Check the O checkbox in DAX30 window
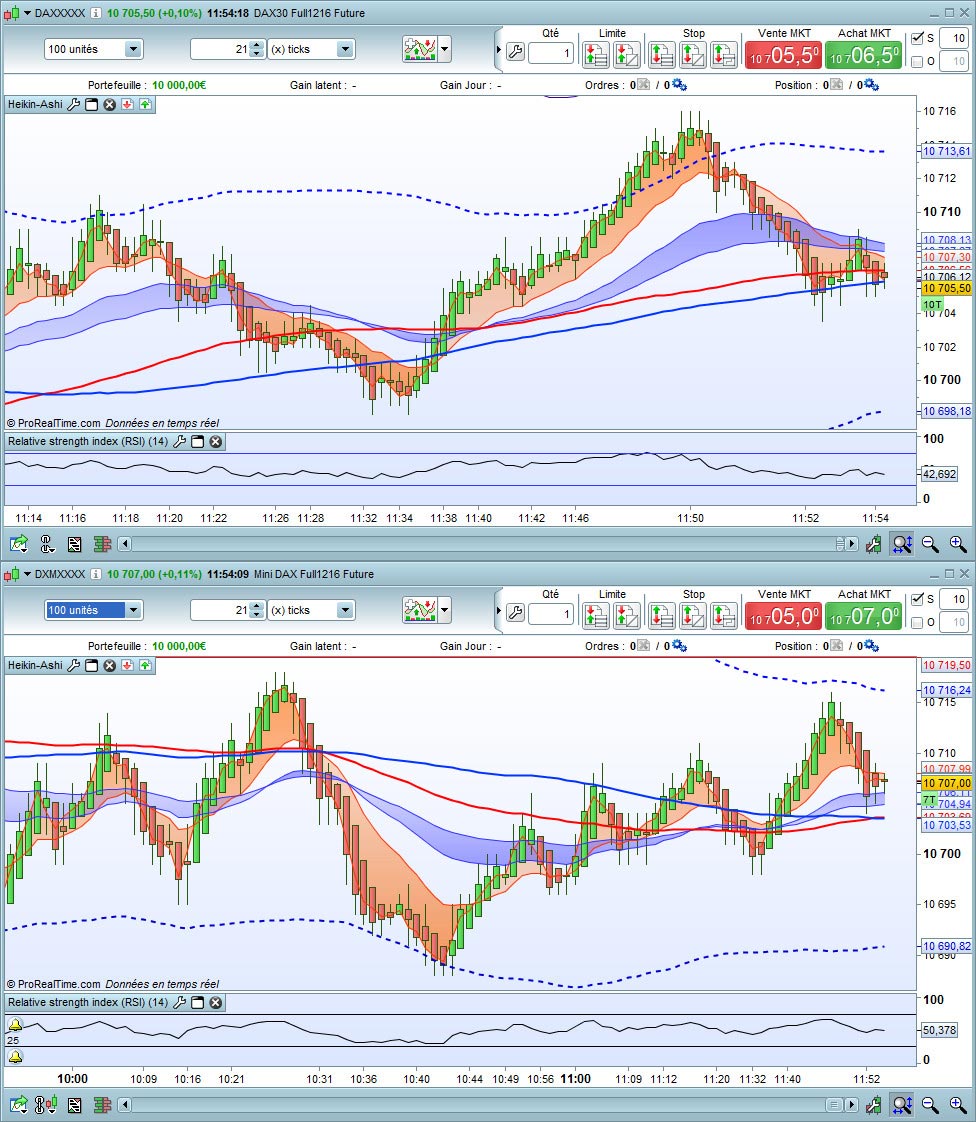Image resolution: width=976 pixels, height=1122 pixels. (x=917, y=62)
